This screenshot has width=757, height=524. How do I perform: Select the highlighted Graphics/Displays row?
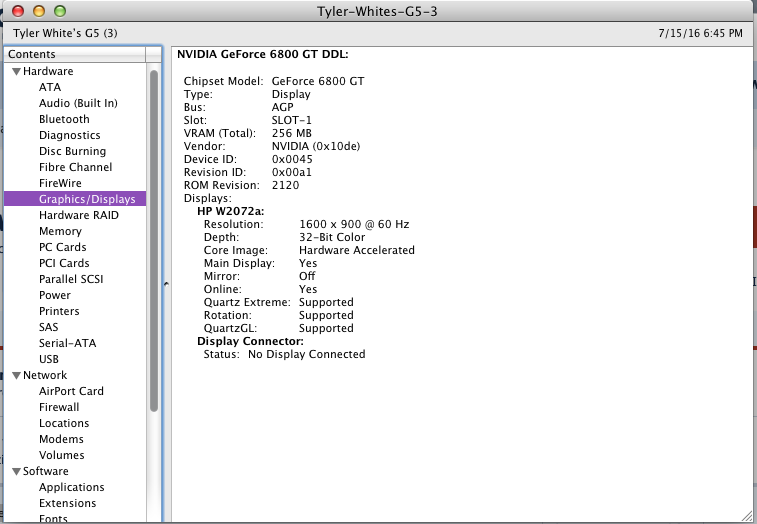75,199
